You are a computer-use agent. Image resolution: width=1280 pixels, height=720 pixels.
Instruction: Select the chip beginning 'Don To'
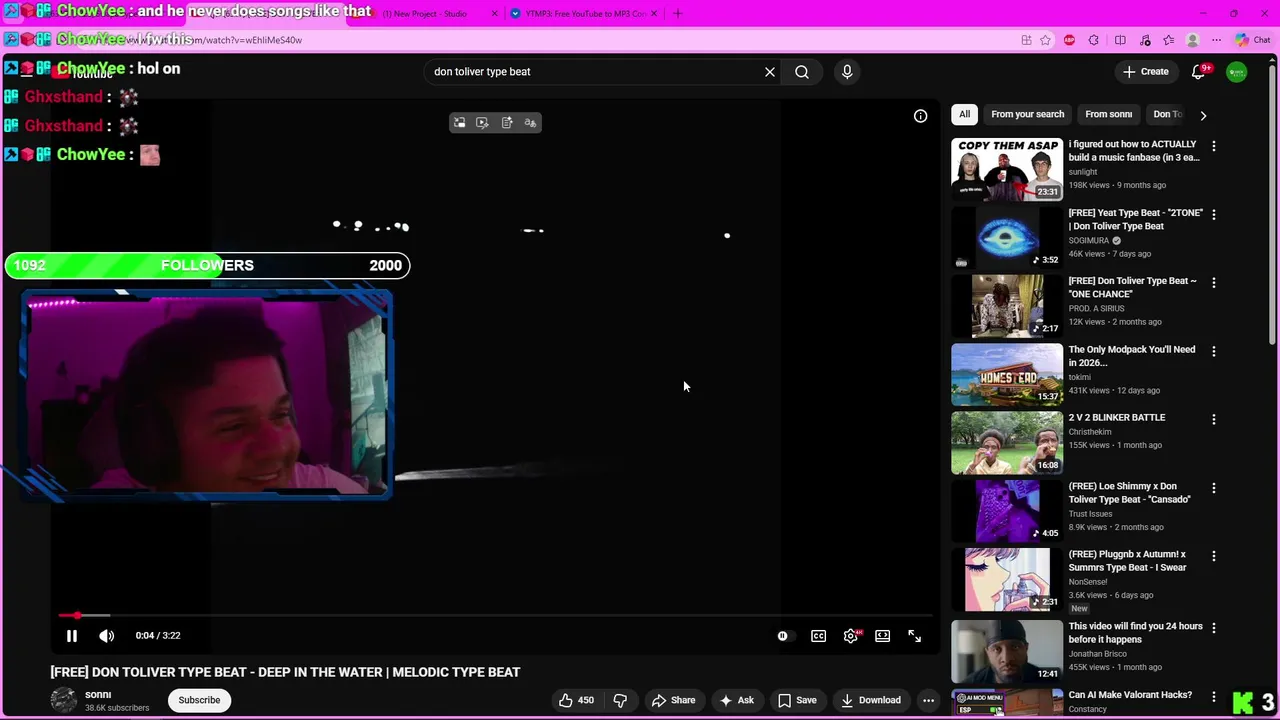click(x=1167, y=114)
